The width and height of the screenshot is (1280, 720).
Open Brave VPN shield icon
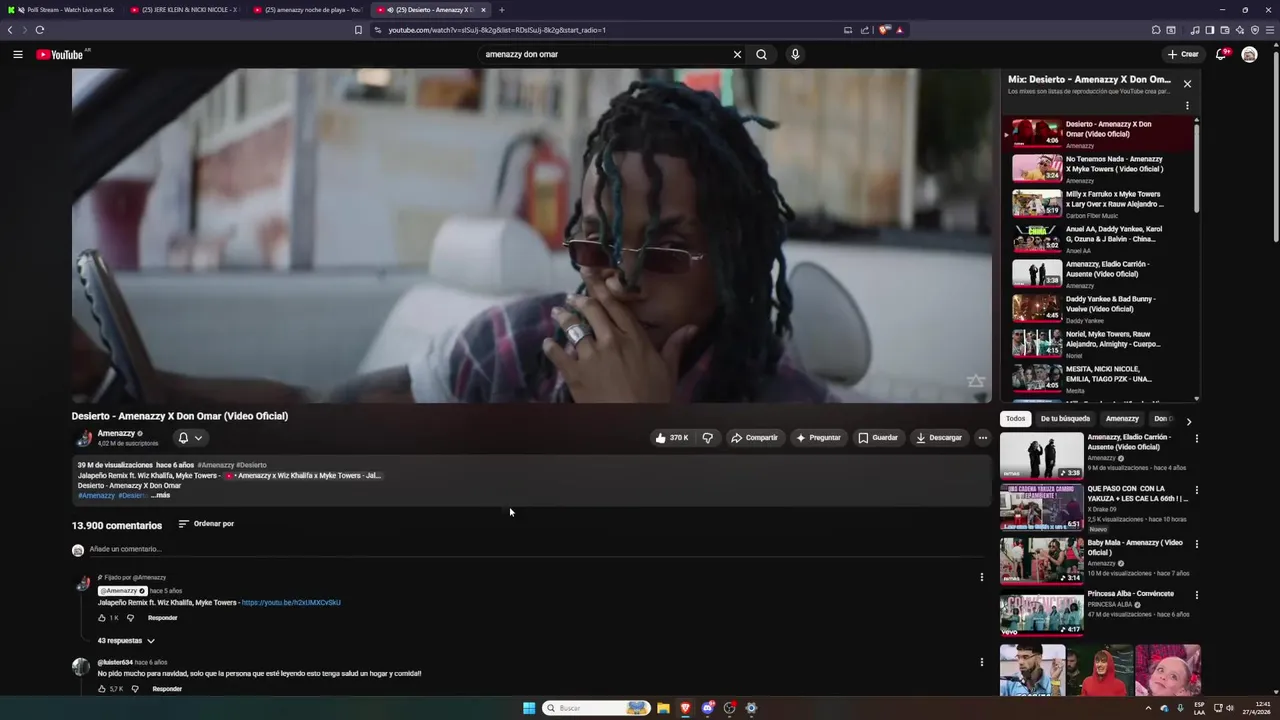(x=1255, y=30)
